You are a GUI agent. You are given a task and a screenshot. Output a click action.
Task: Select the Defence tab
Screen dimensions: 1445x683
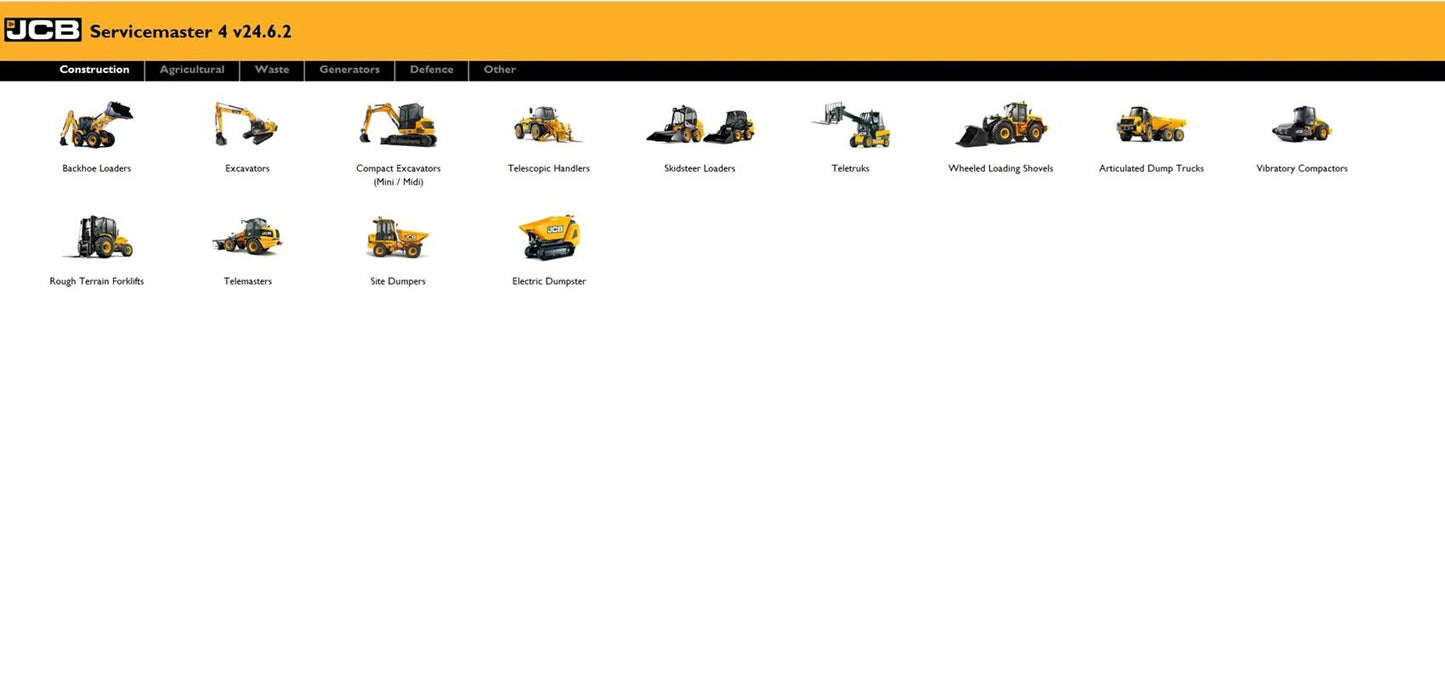pos(431,70)
